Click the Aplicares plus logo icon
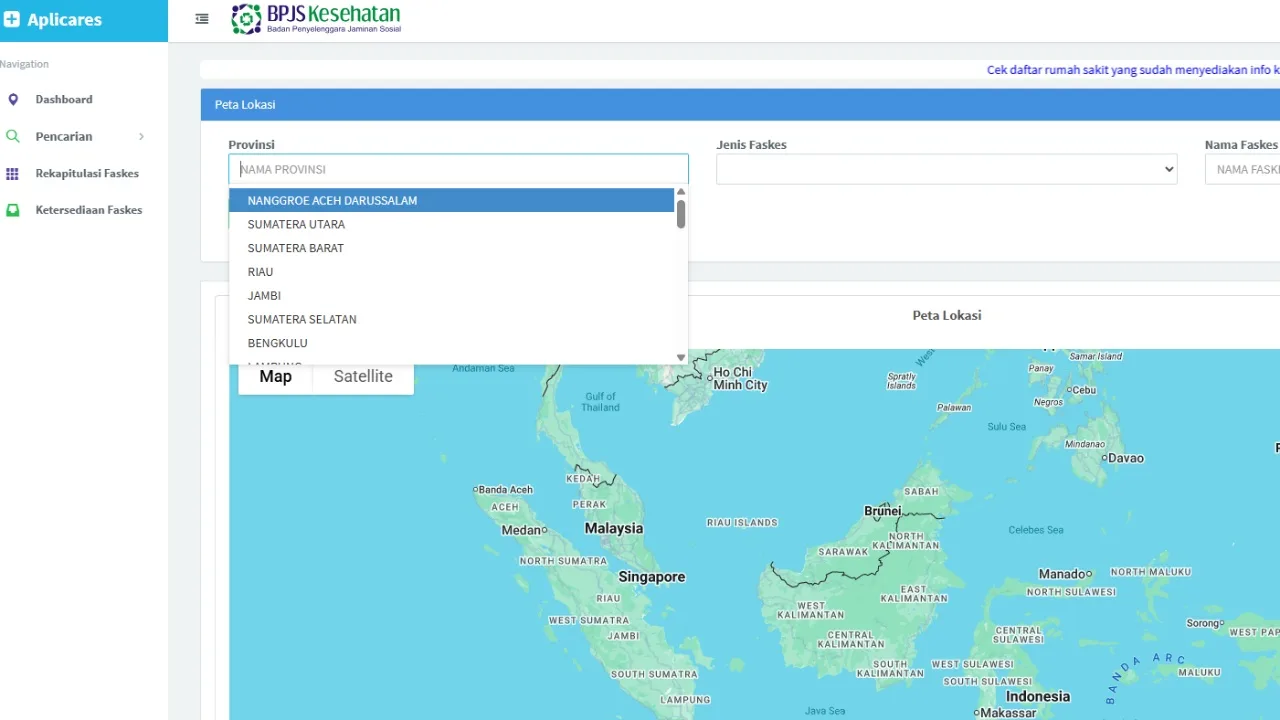The height and width of the screenshot is (720, 1280). tap(12, 19)
